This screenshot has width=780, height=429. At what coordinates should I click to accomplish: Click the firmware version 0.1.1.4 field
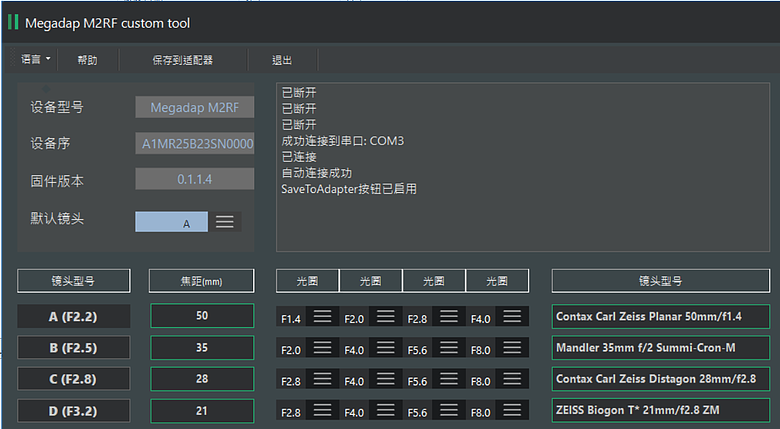[195, 179]
